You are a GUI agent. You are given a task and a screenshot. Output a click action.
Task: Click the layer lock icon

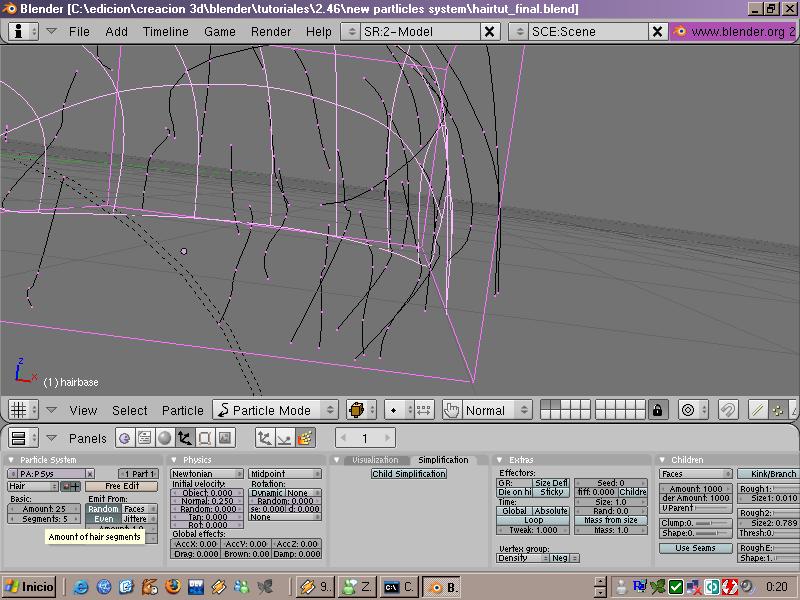click(x=657, y=410)
